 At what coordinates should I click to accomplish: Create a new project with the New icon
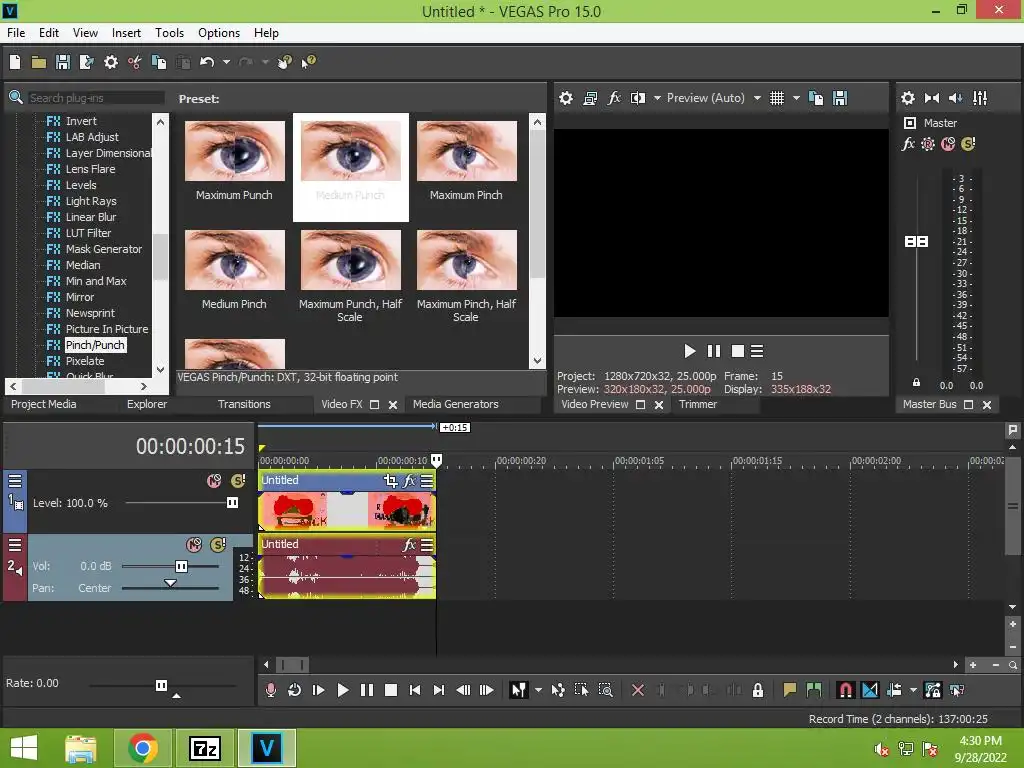pos(15,62)
